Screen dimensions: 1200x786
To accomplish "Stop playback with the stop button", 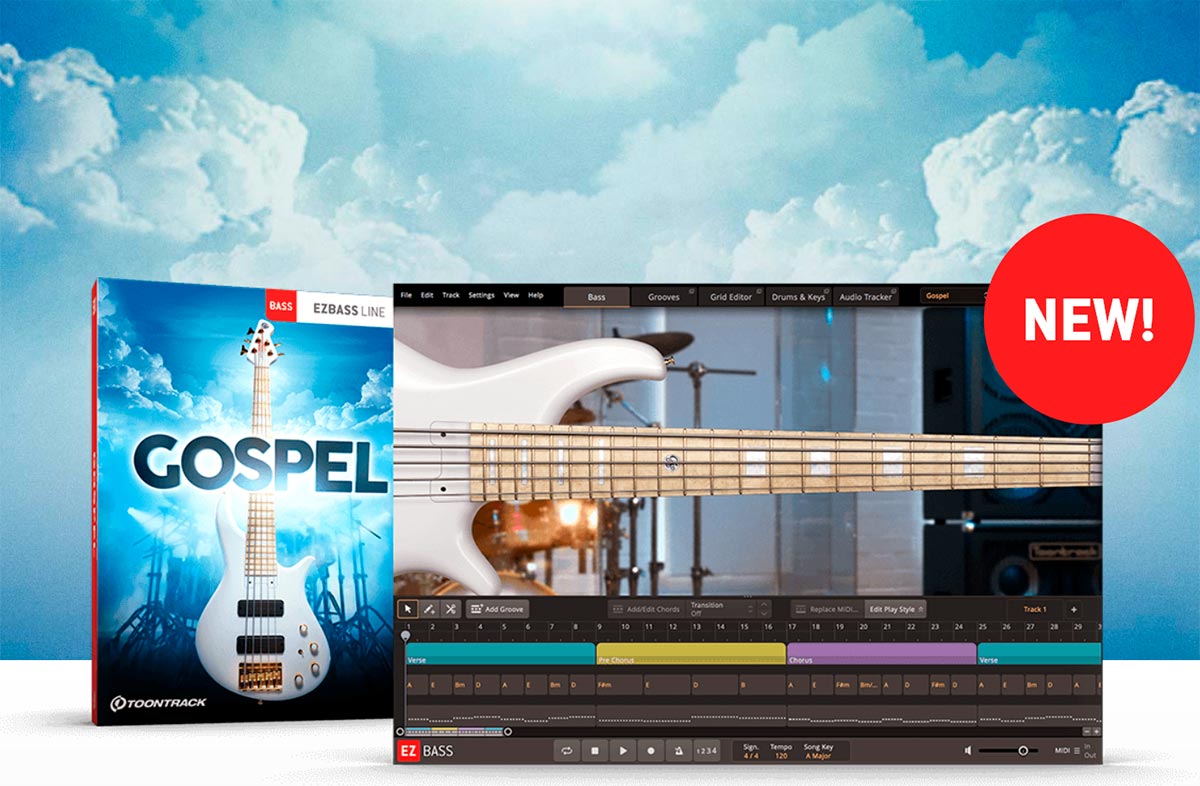I will coord(595,751).
